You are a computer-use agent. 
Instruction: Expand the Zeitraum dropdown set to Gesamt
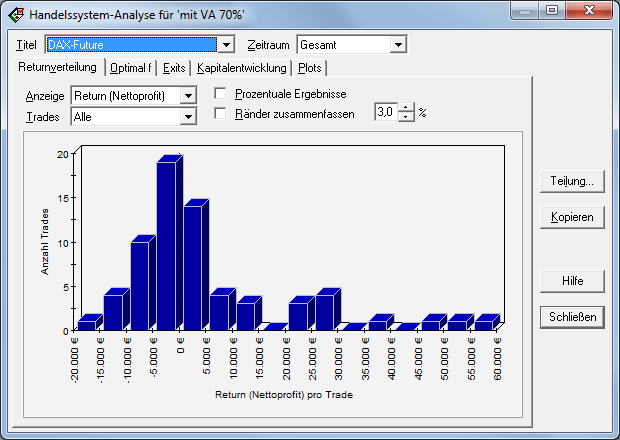click(x=399, y=45)
